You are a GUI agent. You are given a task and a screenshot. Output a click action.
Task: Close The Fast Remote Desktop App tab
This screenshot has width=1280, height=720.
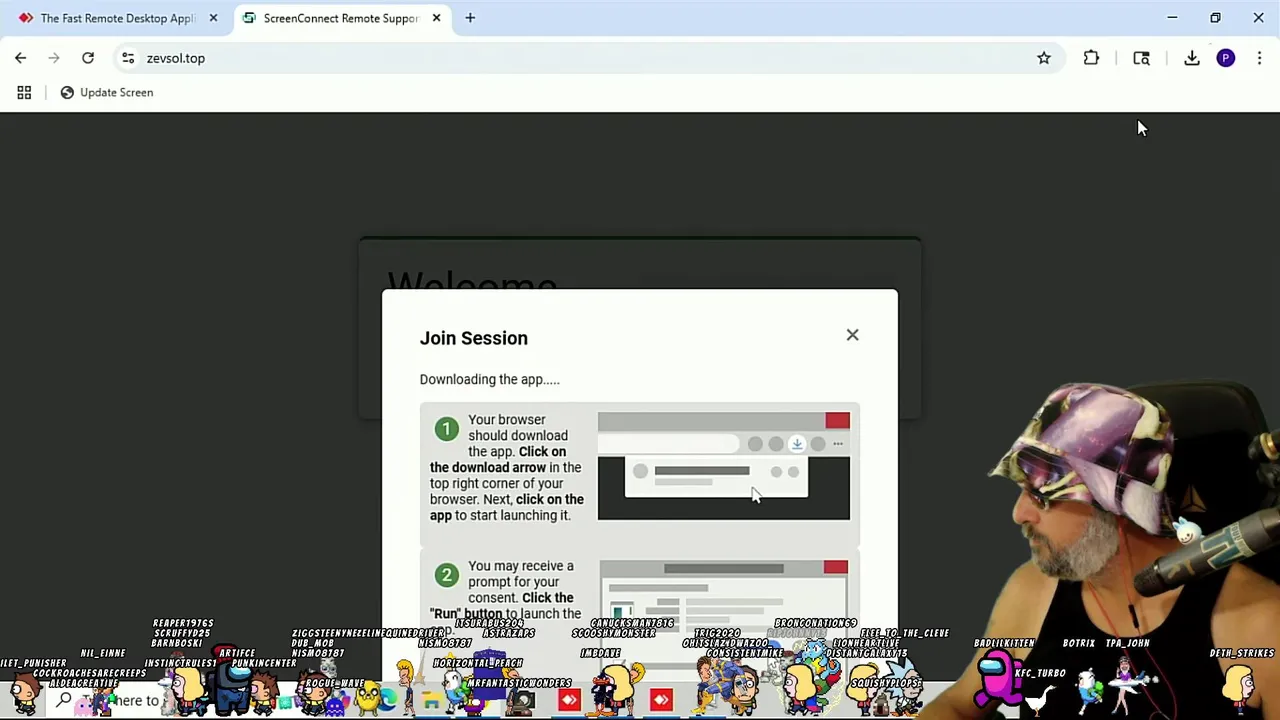click(213, 18)
